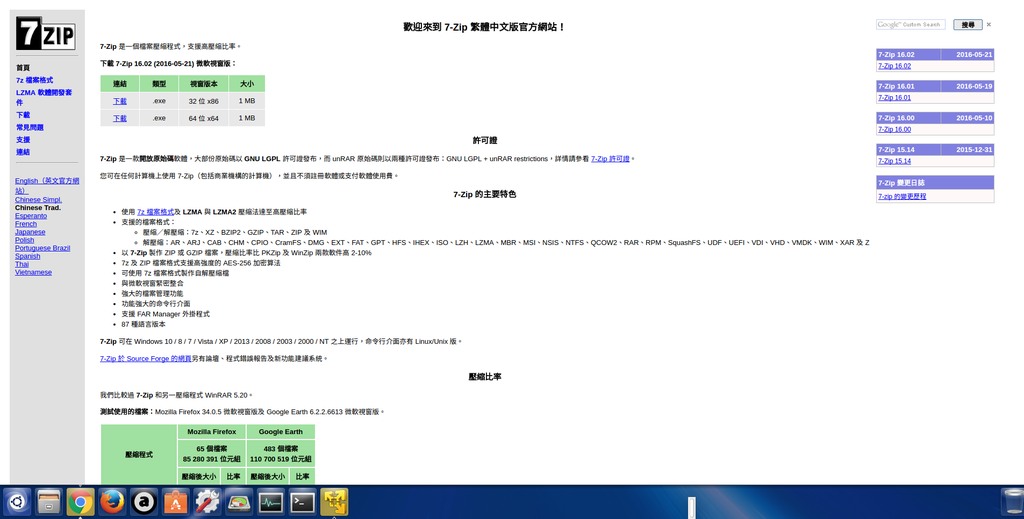Click the 壓縮比率 section heading
The height and width of the screenshot is (519, 1024).
tap(485, 377)
